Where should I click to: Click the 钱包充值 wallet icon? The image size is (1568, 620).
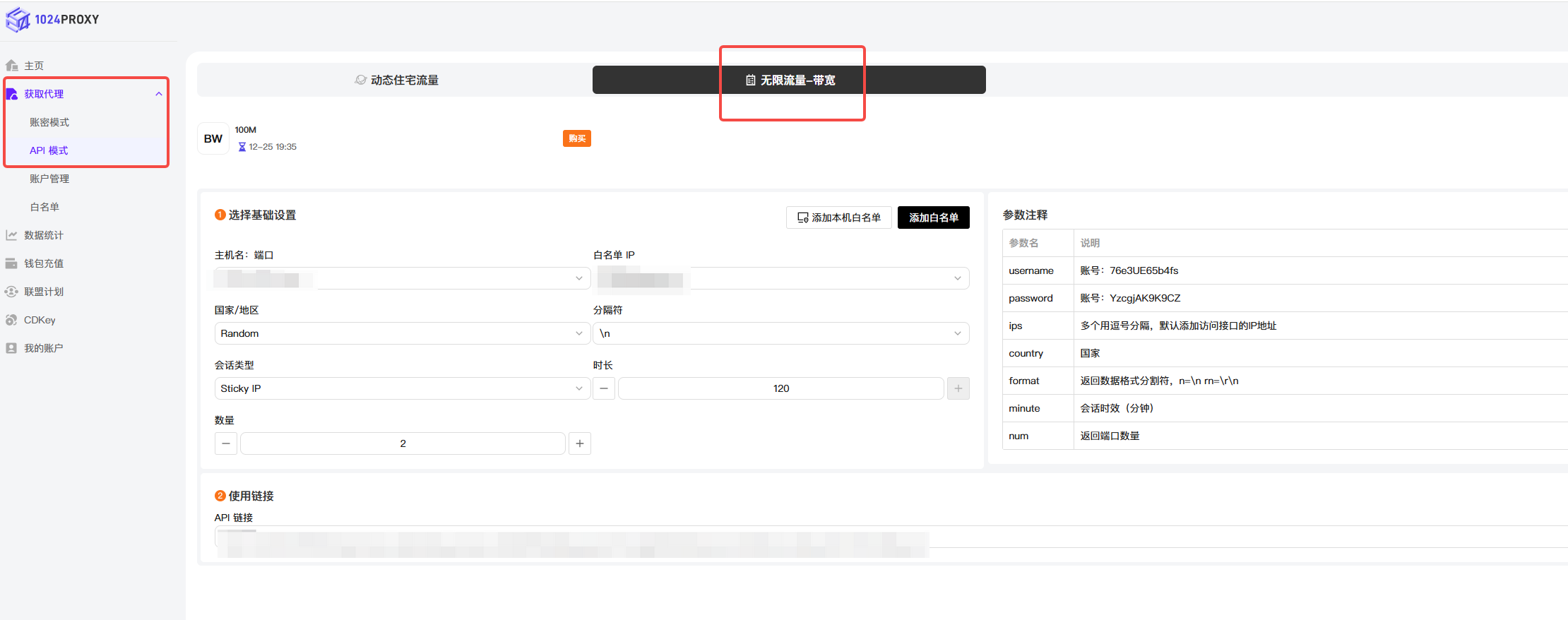(12, 263)
